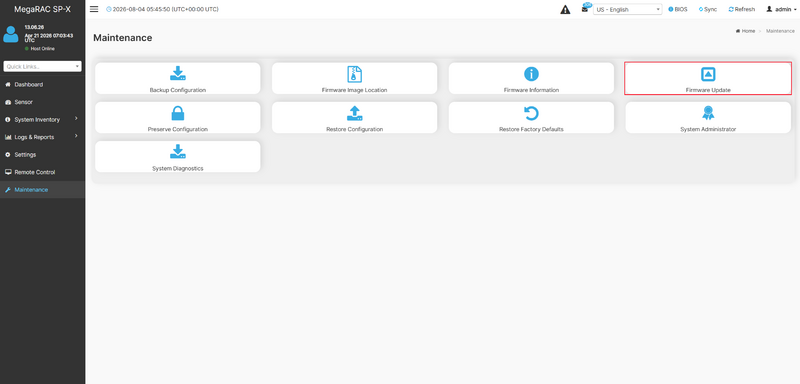
Task: Open the System Administrator tile
Action: (x=708, y=118)
